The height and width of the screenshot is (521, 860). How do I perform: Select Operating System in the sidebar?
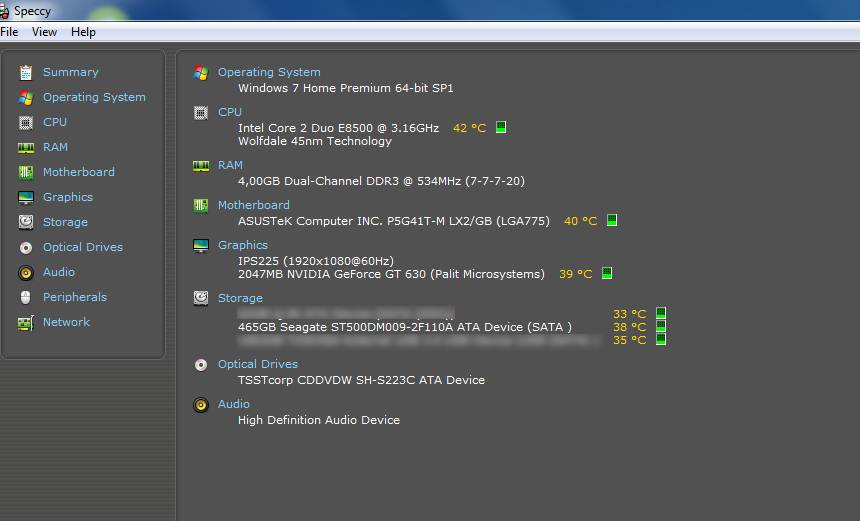94,97
